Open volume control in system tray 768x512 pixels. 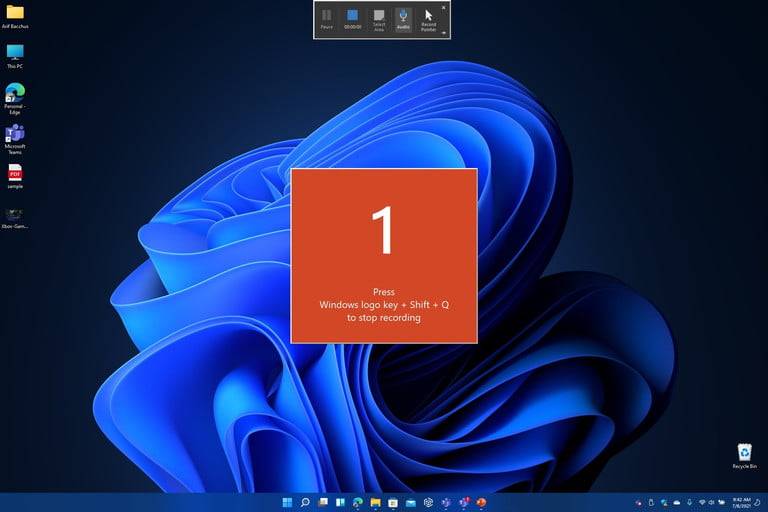[x=711, y=503]
